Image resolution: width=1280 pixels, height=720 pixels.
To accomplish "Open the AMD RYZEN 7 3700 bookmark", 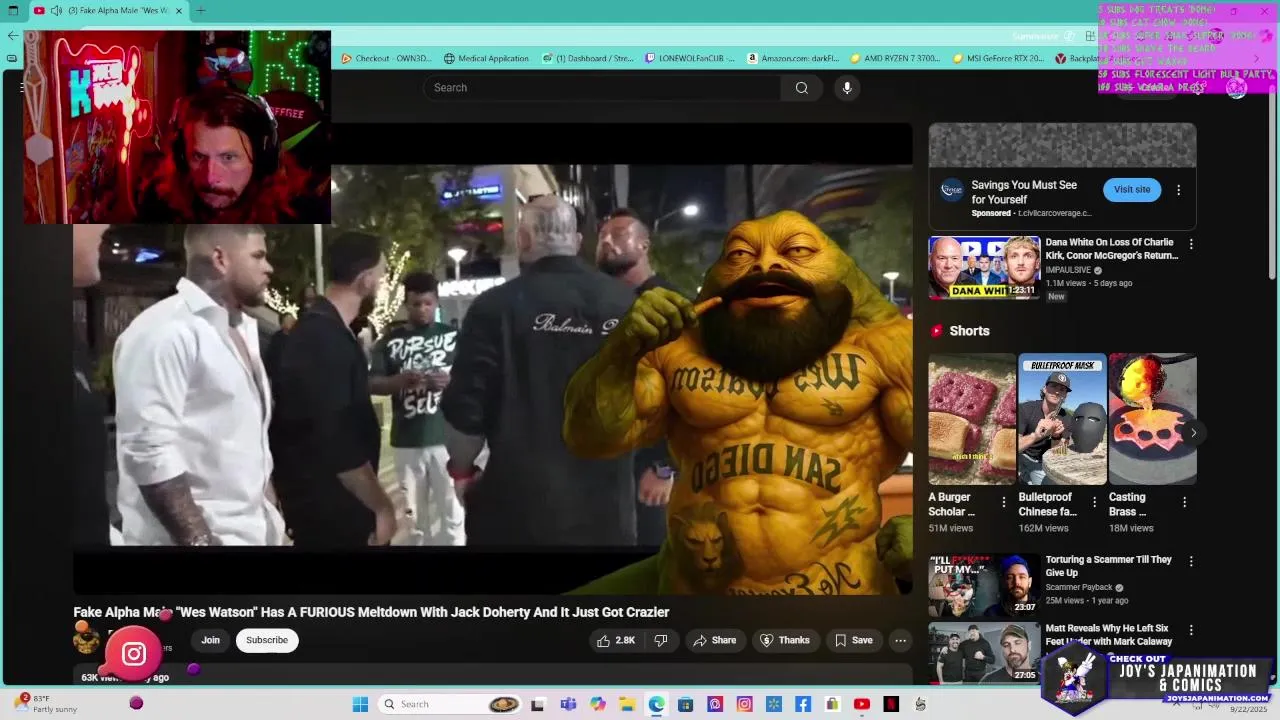I will point(895,58).
